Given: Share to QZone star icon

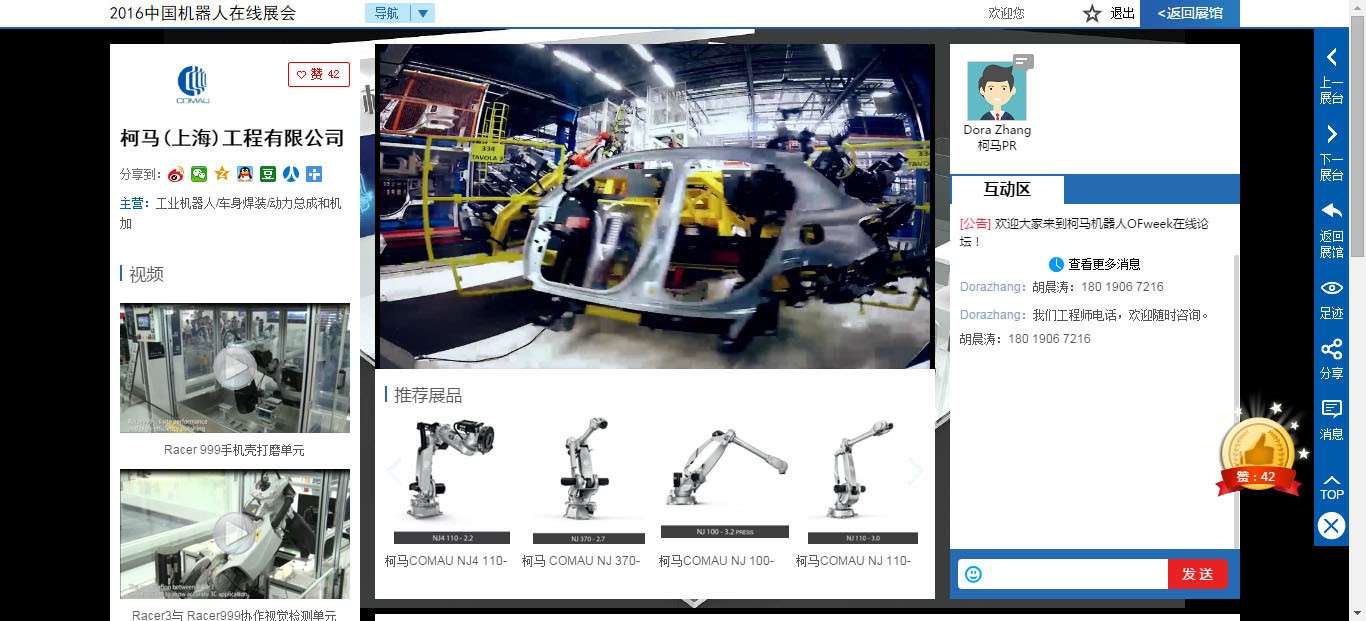Looking at the screenshot, I should pos(222,174).
